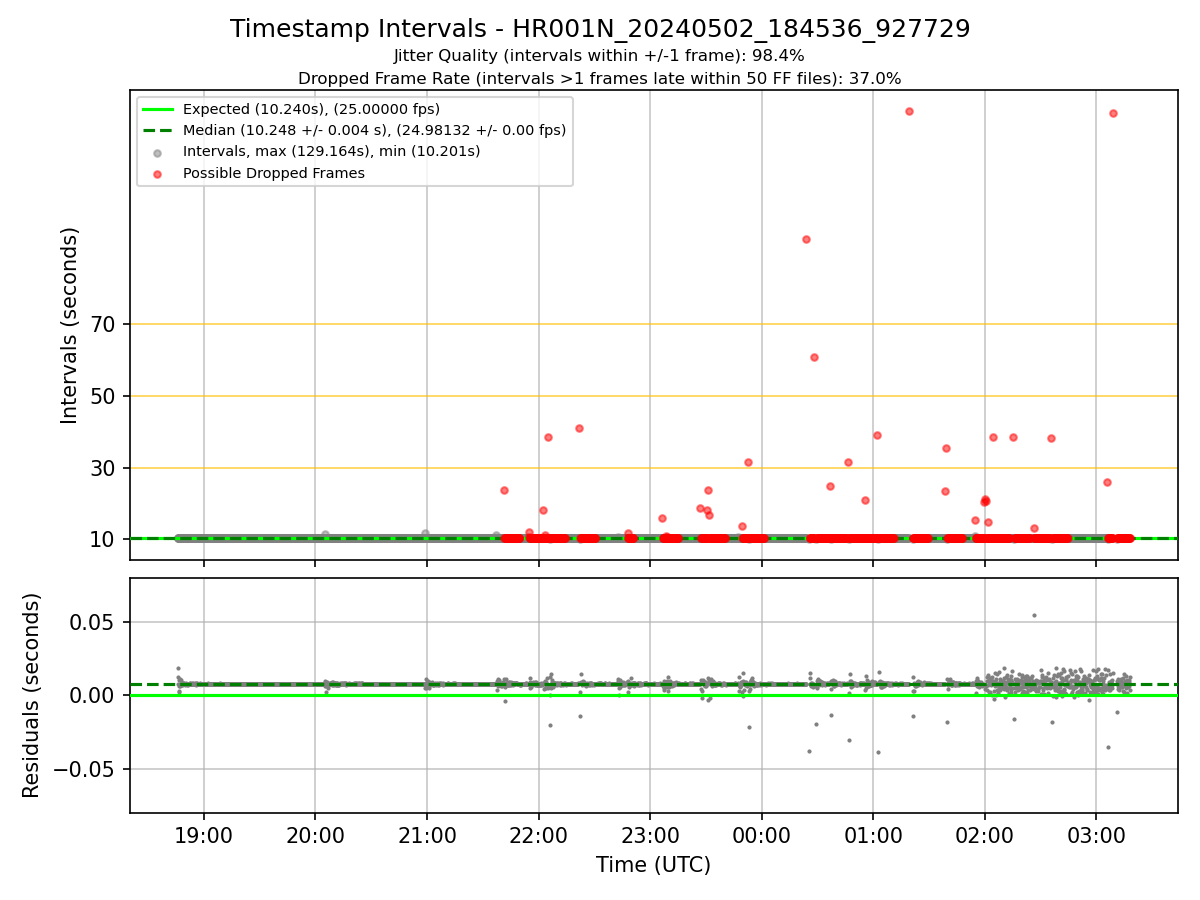
Task: Select the 'Intervals (seconds)' y-axis label
Action: point(70,325)
